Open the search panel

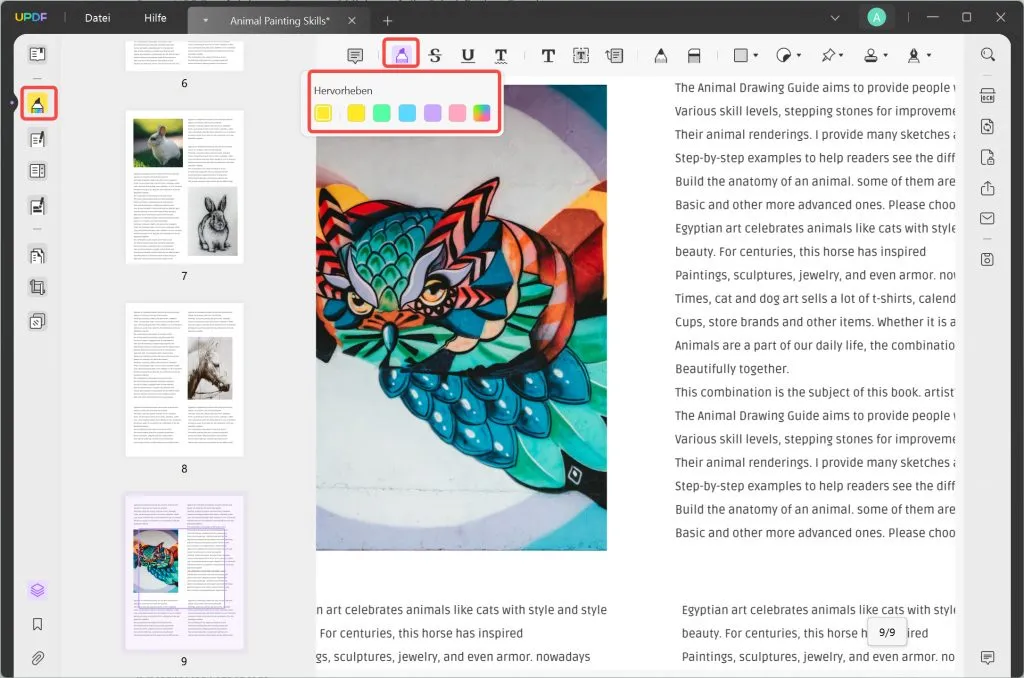tap(987, 55)
